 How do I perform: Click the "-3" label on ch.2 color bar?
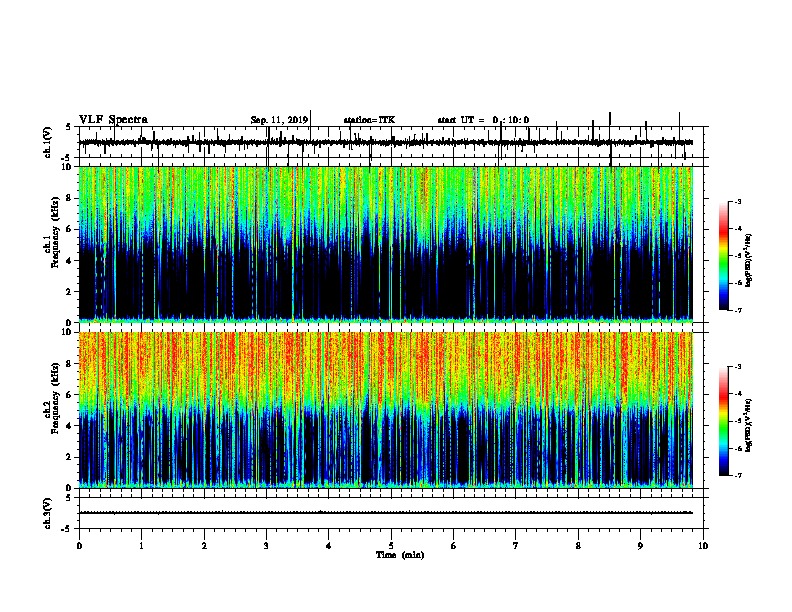(738, 367)
